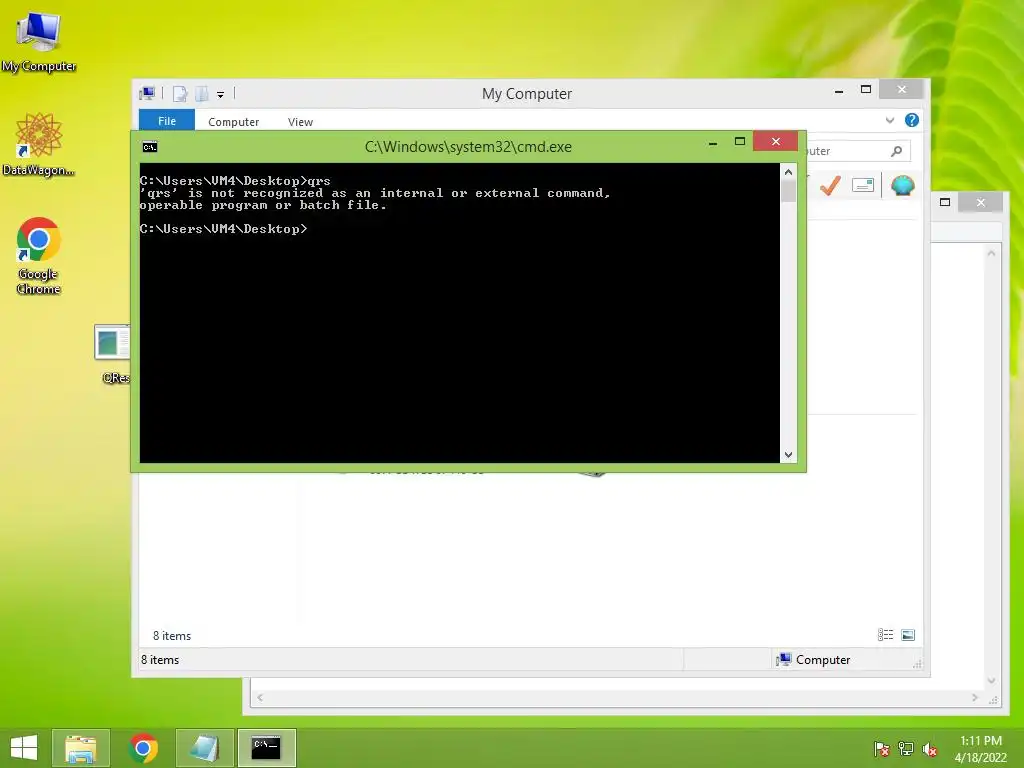Image resolution: width=1024 pixels, height=768 pixels.
Task: Open Customize Quick Access Toolbar dropdown
Action: click(221, 95)
